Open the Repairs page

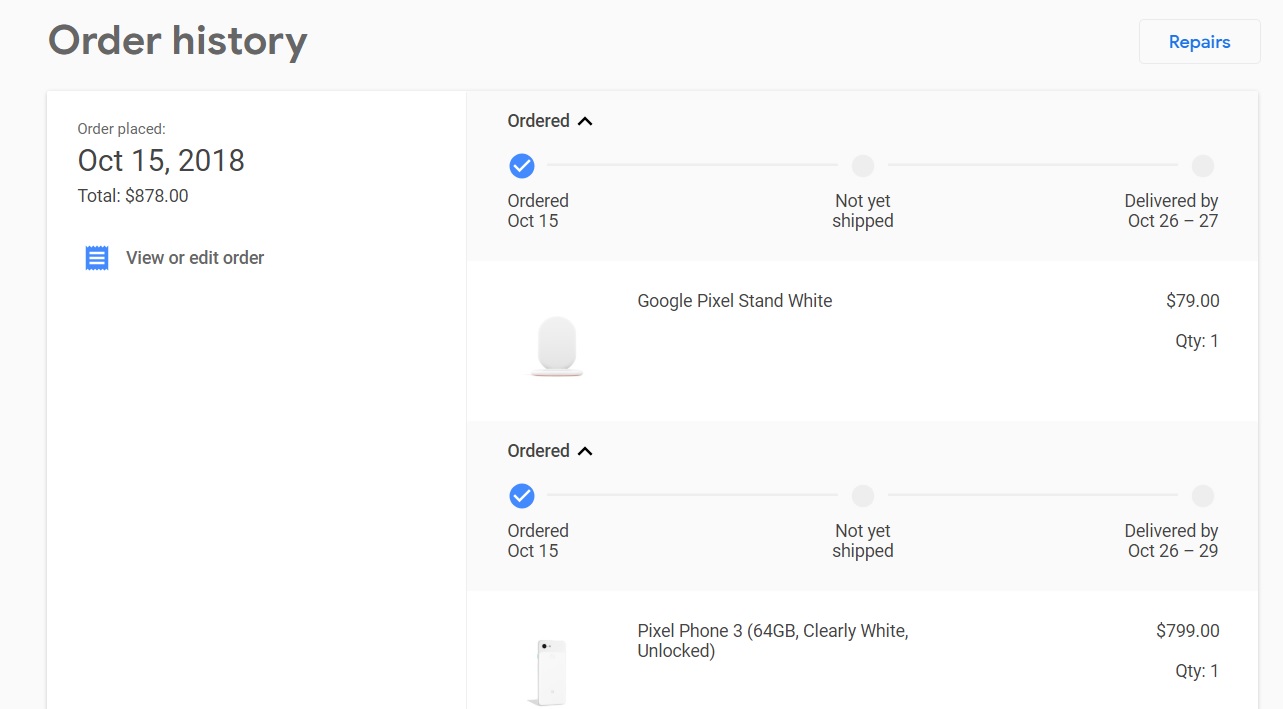pos(1199,42)
